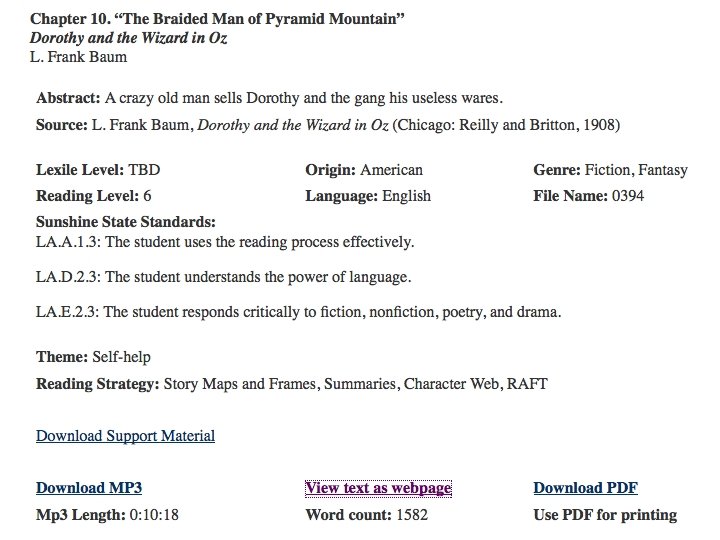Screen dimensions: 720x540
Task: Click the chapter title heading text
Action: click(x=217, y=19)
